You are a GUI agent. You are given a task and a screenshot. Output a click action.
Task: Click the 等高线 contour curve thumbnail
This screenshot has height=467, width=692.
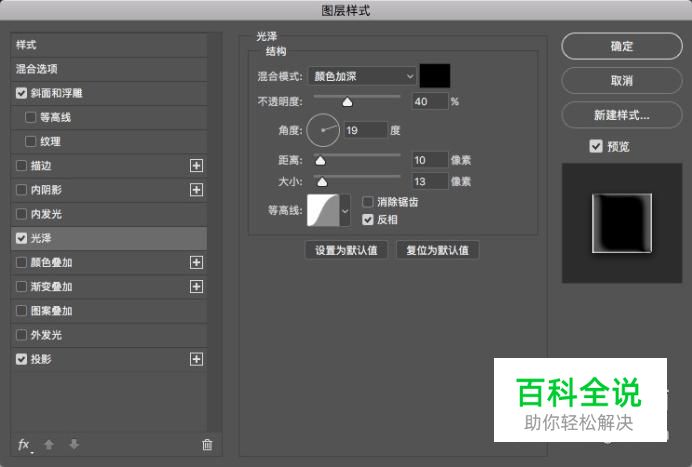coord(323,211)
